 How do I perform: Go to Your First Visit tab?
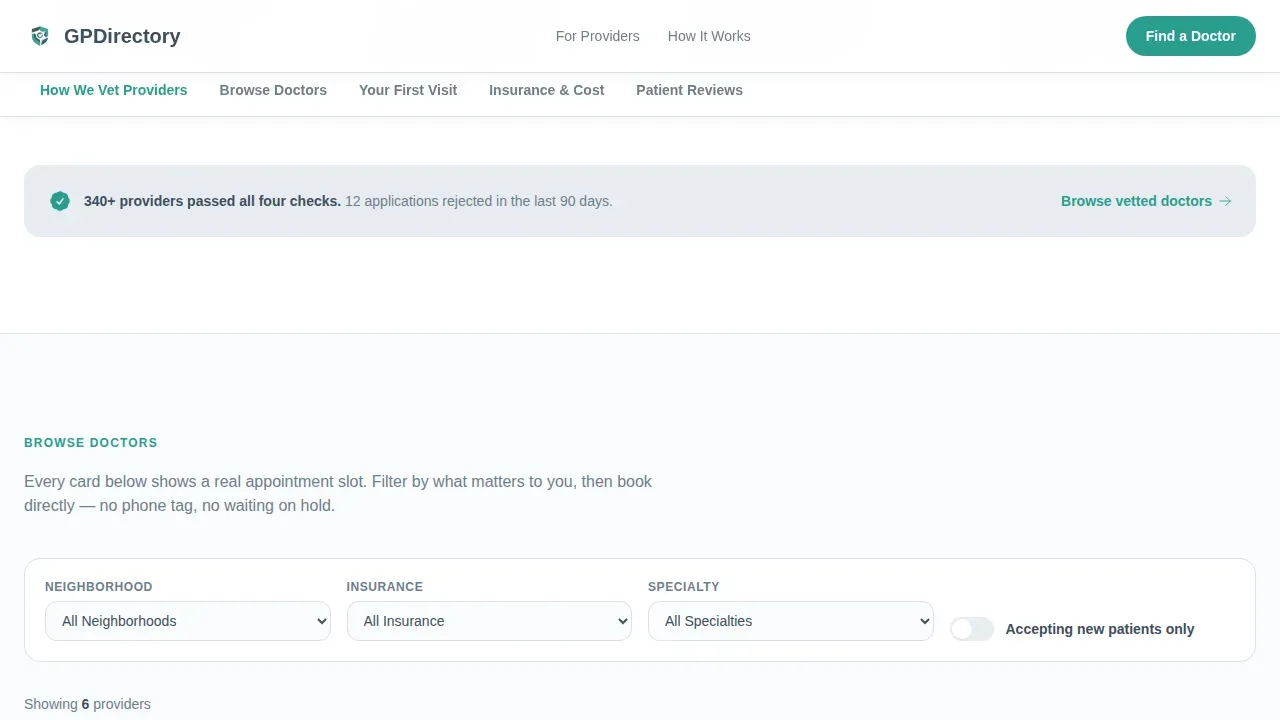click(x=408, y=90)
